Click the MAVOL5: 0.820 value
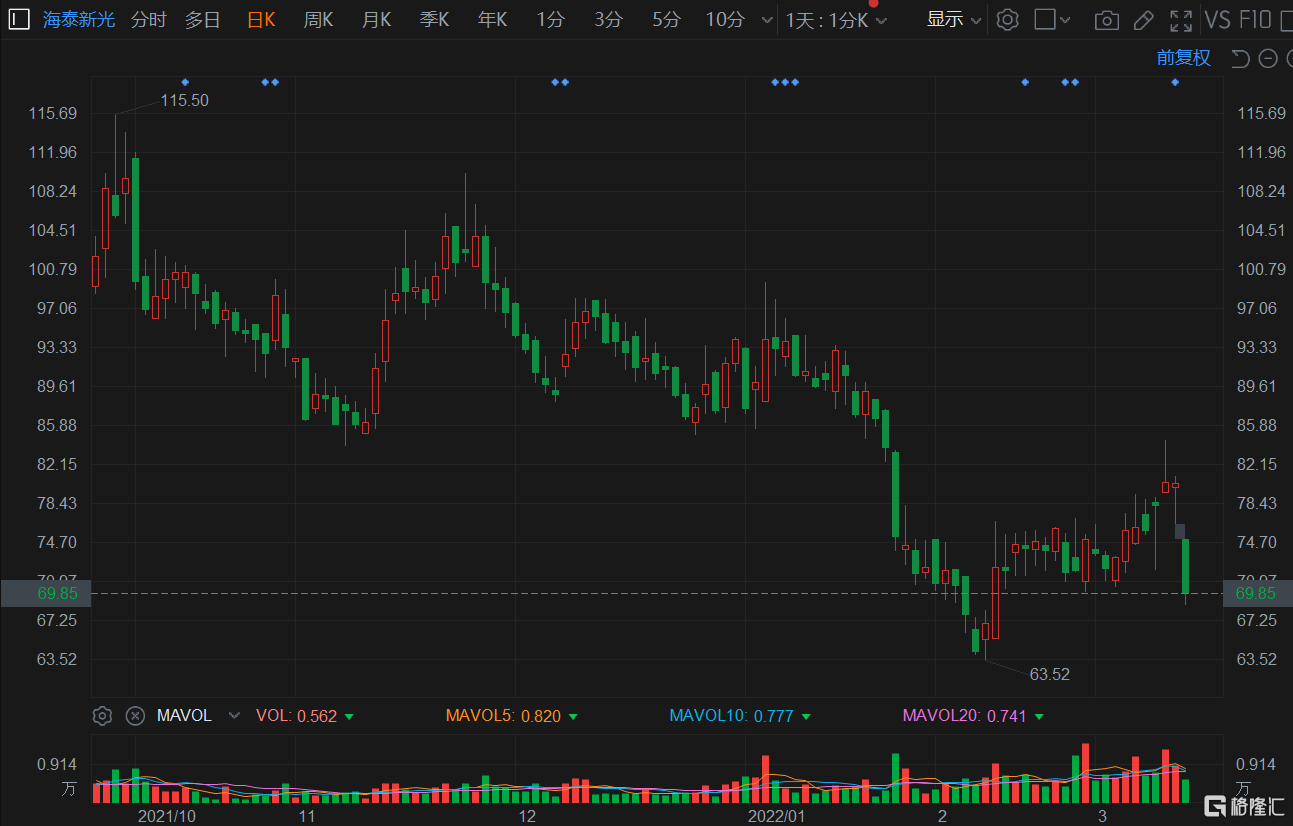The height and width of the screenshot is (826, 1293). tap(503, 716)
